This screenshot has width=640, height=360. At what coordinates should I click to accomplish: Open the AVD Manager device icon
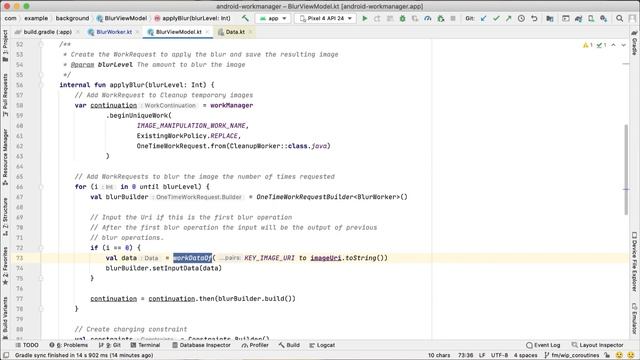[591, 18]
